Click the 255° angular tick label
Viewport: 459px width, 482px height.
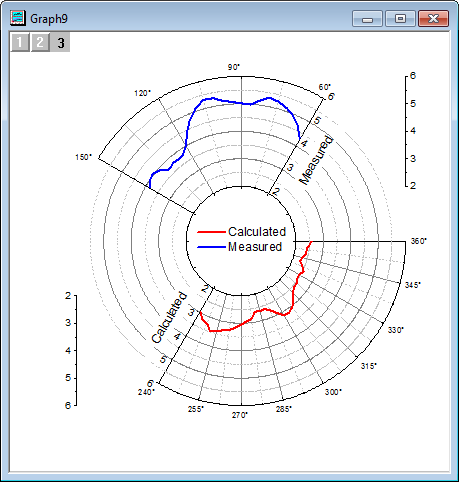(196, 409)
